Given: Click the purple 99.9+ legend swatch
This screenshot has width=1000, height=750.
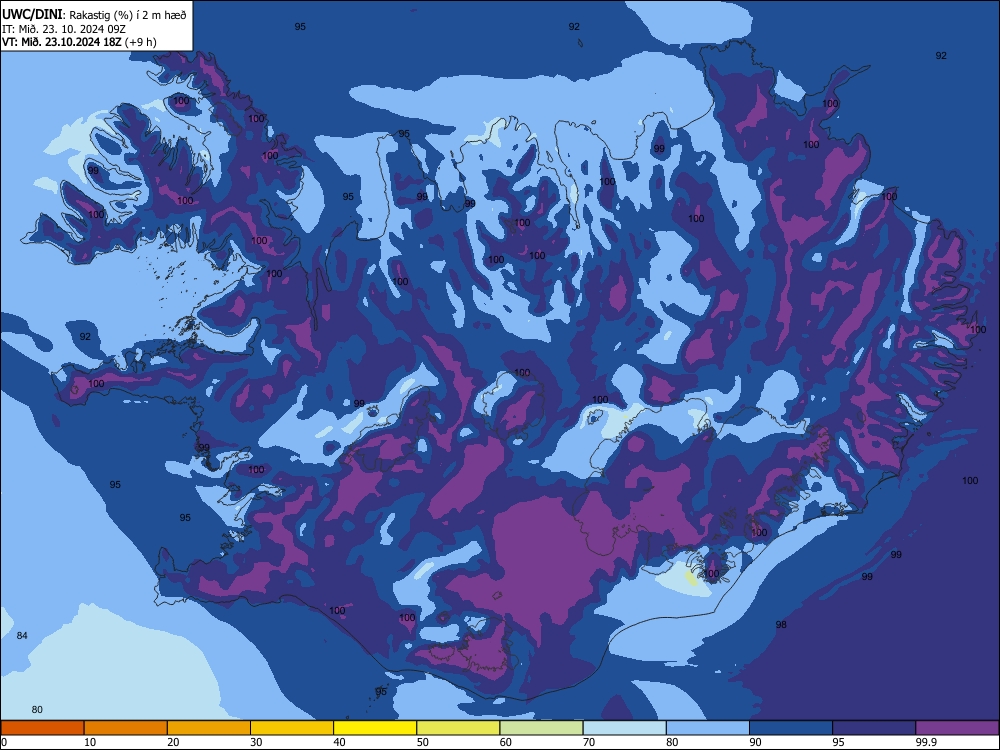Looking at the screenshot, I should point(957,728).
